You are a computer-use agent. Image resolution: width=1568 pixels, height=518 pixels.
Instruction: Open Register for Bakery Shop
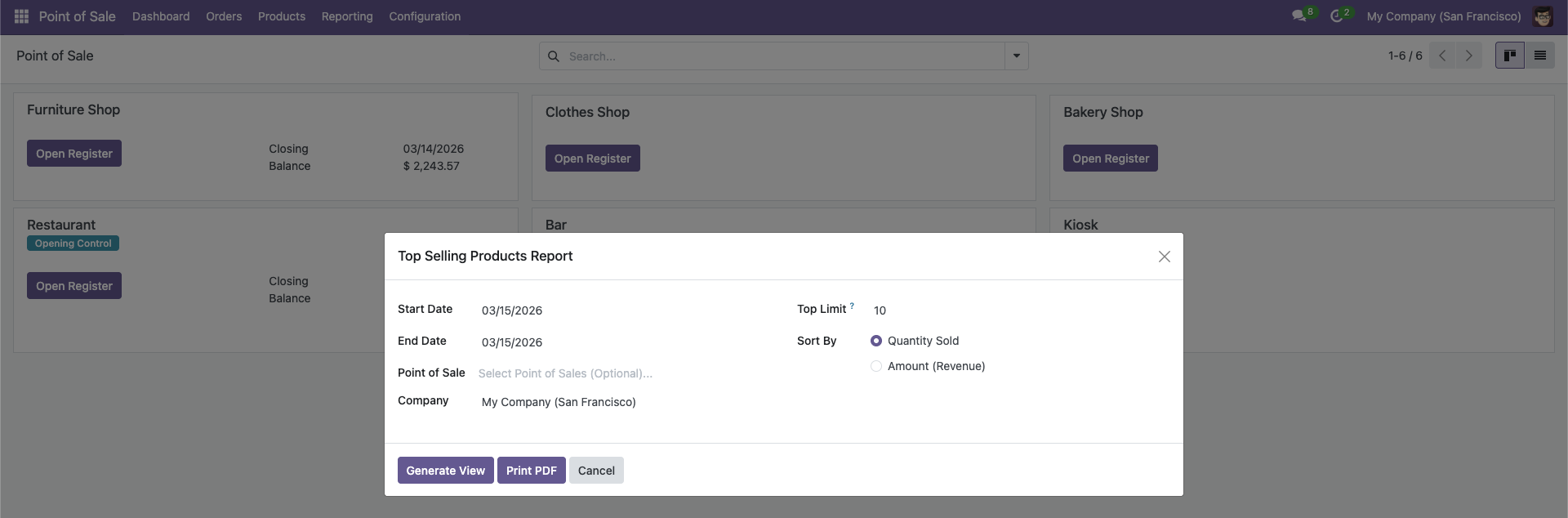point(1111,159)
